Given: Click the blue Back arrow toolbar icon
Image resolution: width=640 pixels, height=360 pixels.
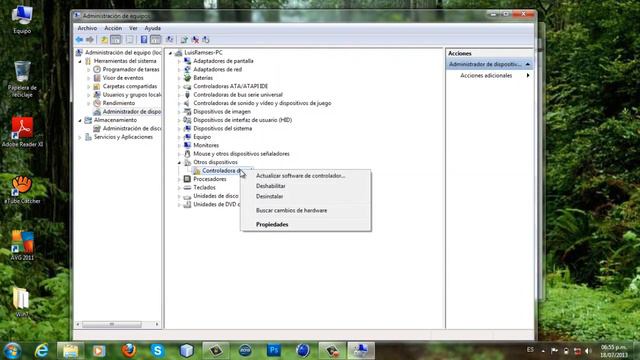Looking at the screenshot, I should pyautogui.click(x=79, y=40).
